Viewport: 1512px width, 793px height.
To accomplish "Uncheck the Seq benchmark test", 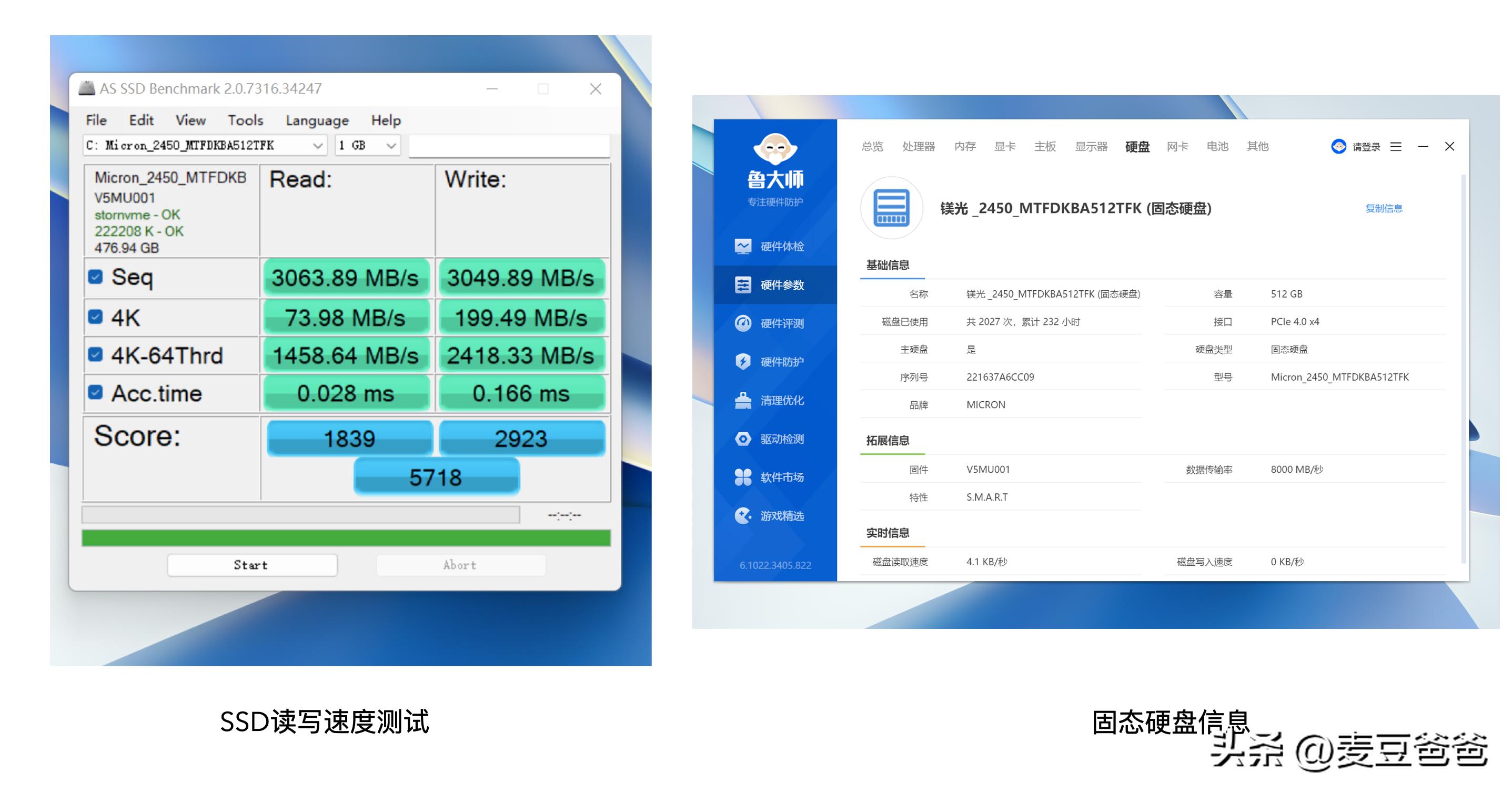I will click(x=96, y=277).
